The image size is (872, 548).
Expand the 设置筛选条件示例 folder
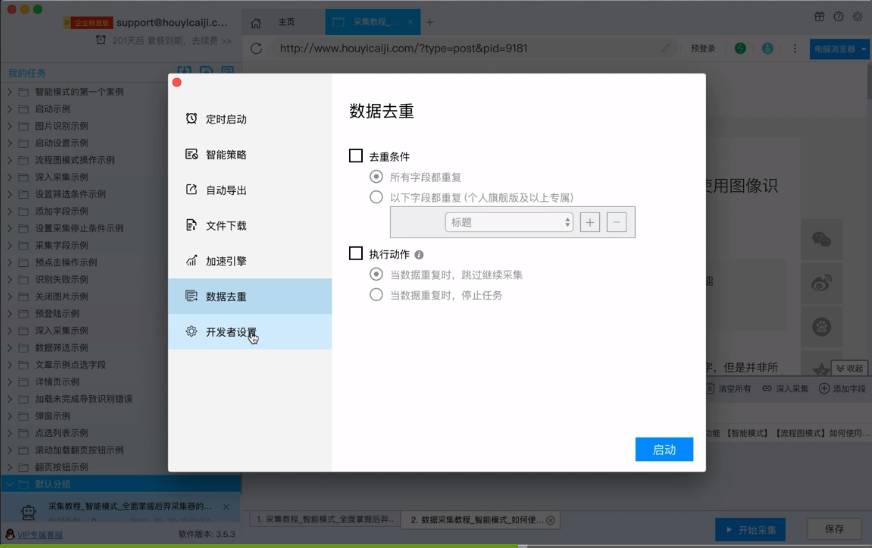coord(9,194)
